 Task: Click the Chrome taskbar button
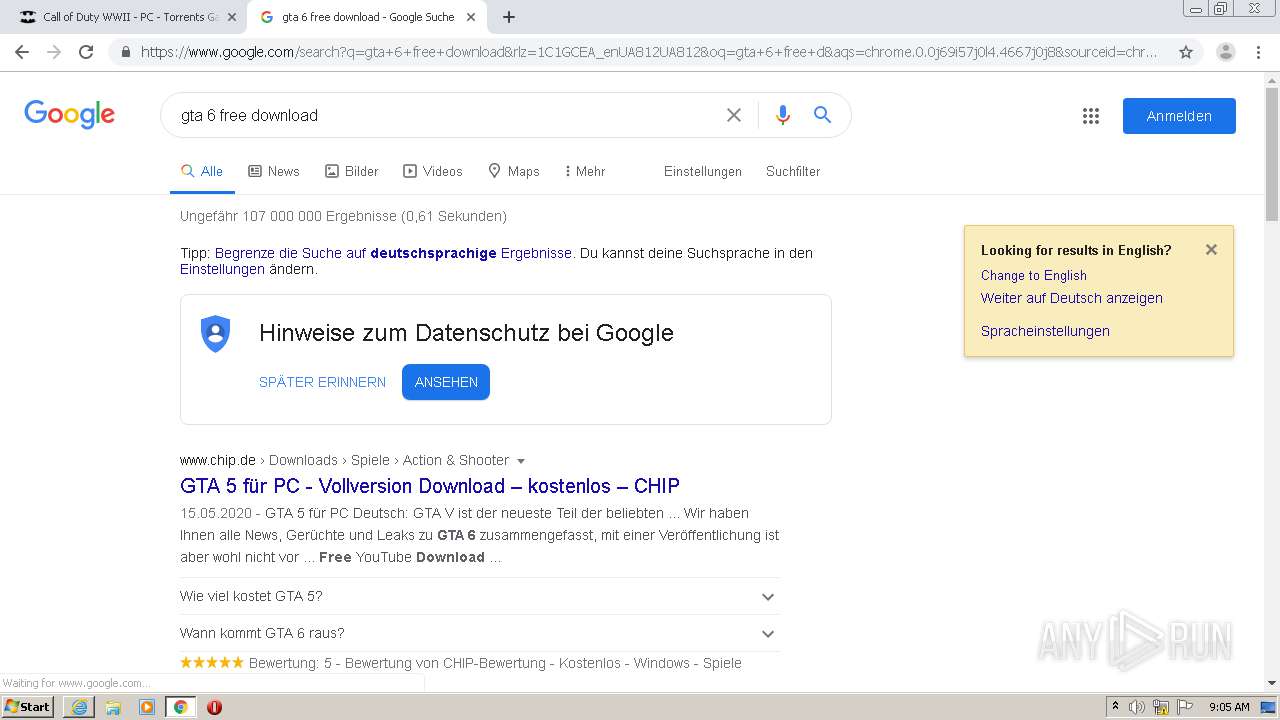tap(180, 707)
